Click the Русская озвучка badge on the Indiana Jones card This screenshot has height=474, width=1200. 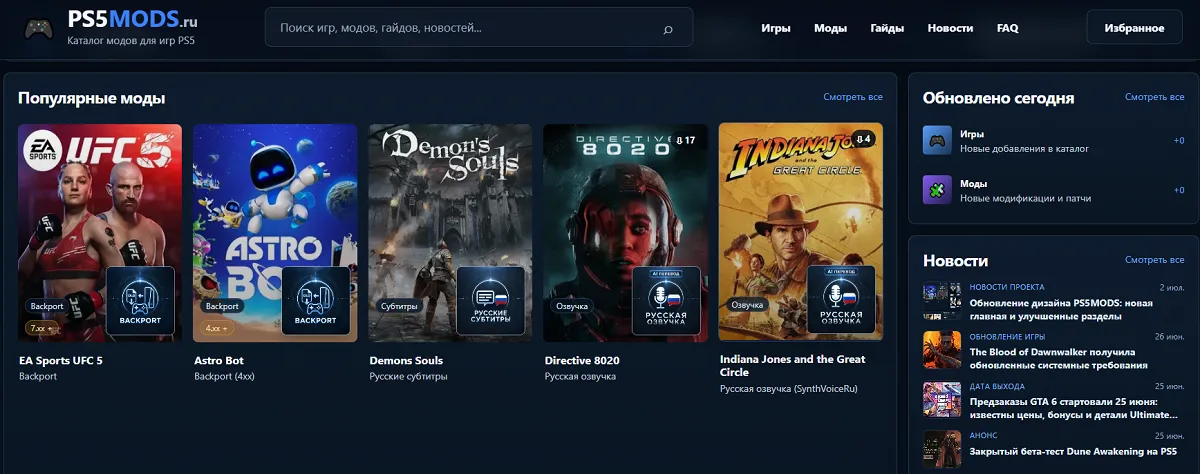click(842, 300)
